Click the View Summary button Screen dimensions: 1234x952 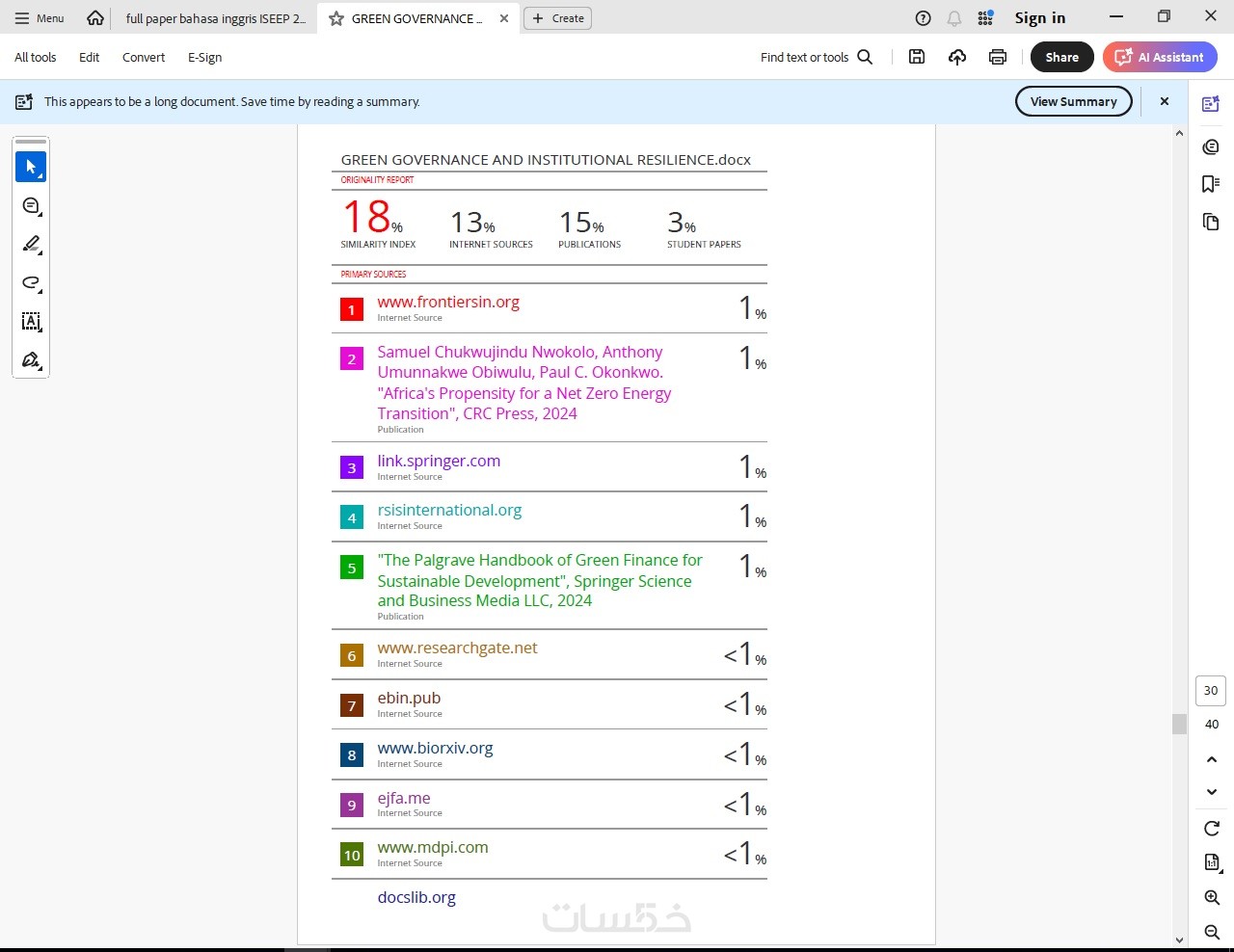click(1073, 101)
